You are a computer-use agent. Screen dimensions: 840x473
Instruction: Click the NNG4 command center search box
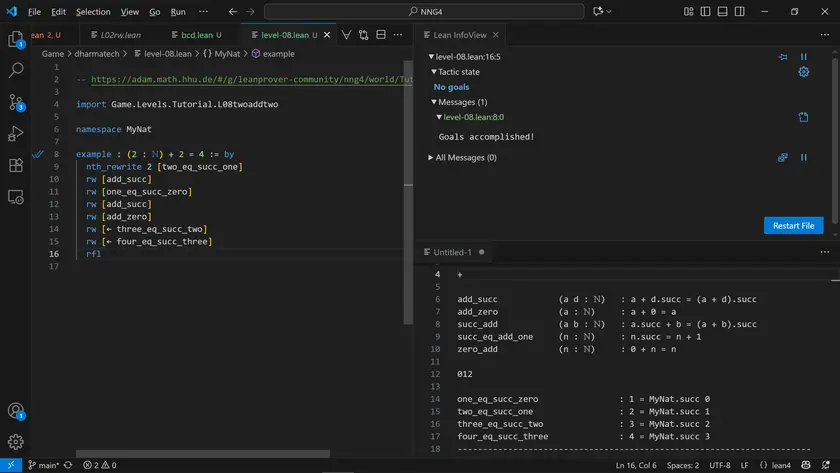tap(430, 12)
